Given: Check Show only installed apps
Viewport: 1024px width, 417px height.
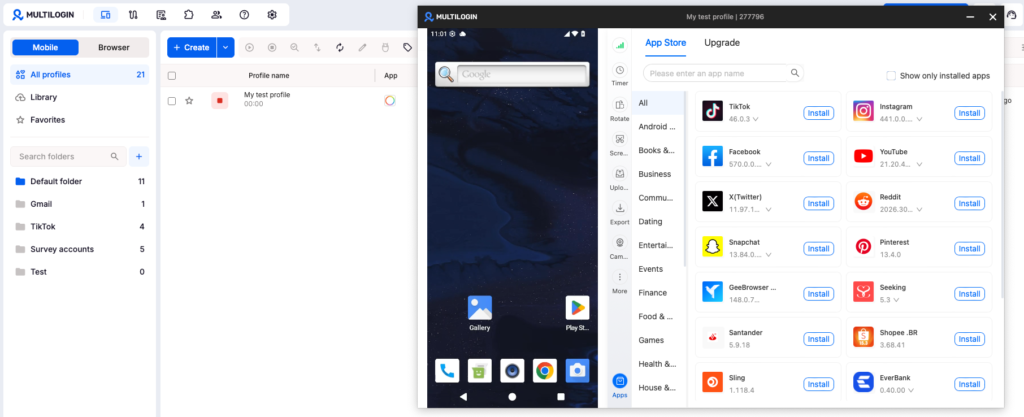Looking at the screenshot, I should (x=891, y=76).
